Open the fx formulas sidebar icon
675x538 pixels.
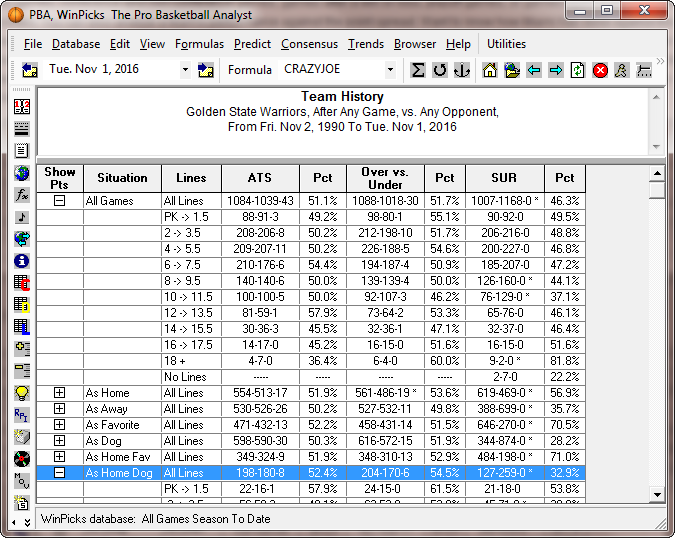point(22,195)
